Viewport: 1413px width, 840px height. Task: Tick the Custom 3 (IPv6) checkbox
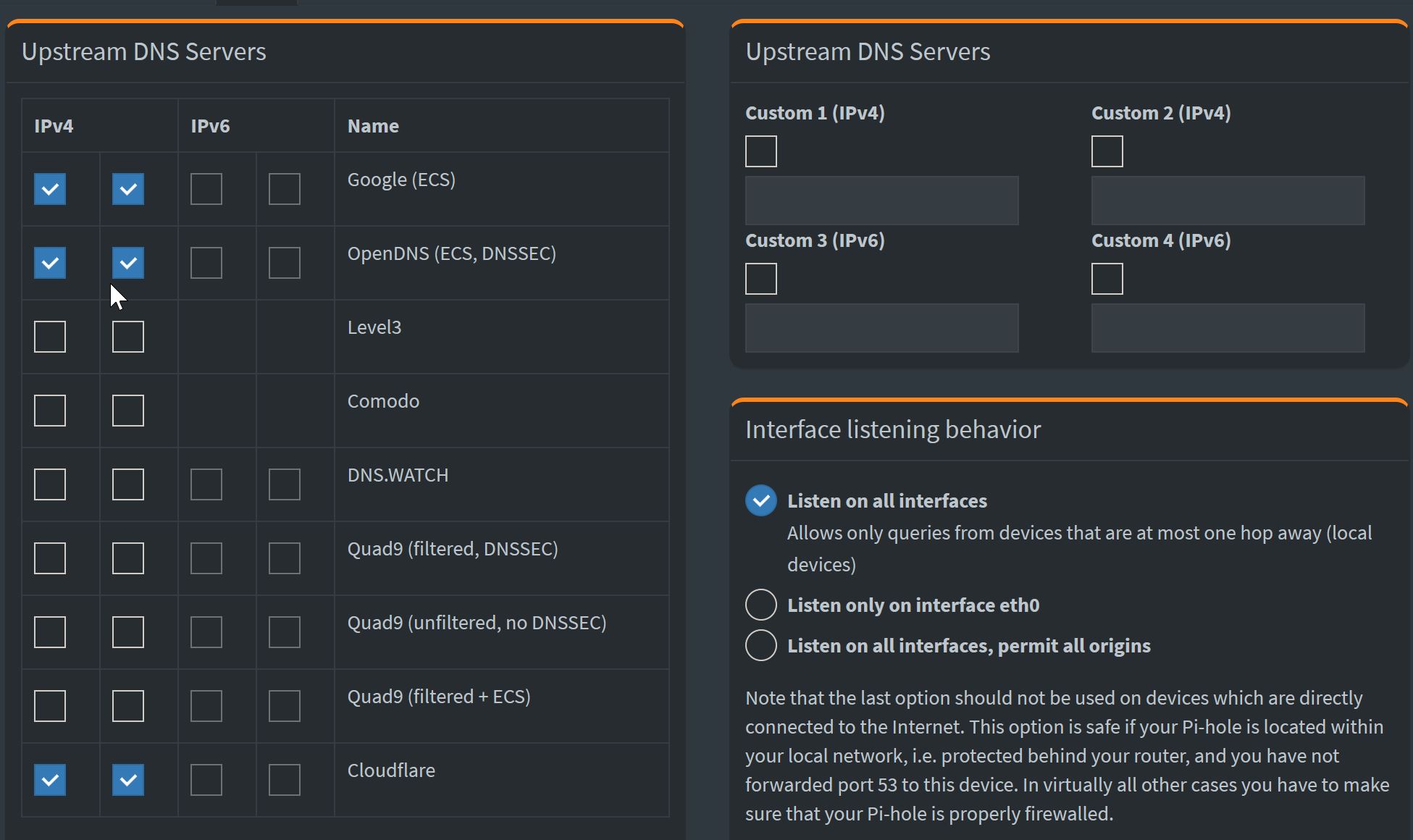(x=761, y=279)
